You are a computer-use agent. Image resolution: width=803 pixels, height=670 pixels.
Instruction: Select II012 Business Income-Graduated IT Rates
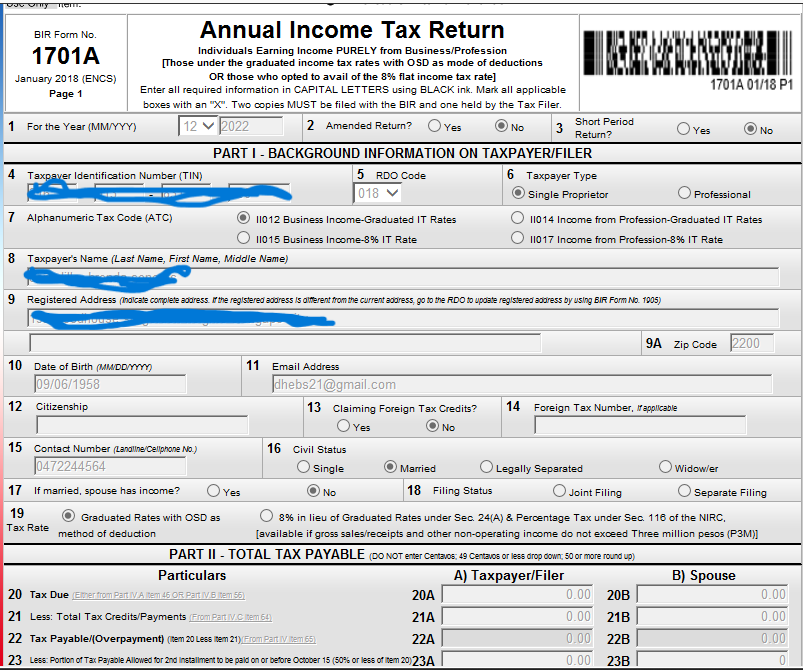pyautogui.click(x=243, y=218)
